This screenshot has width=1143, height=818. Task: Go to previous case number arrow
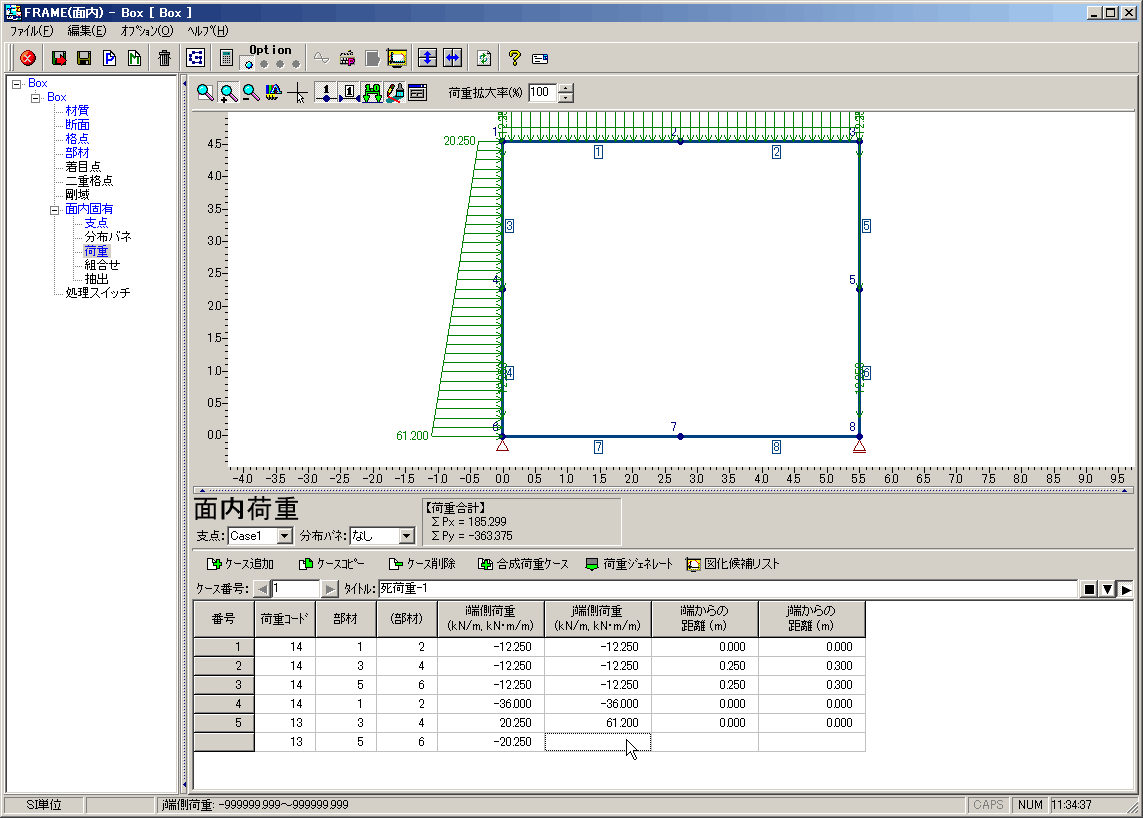[x=262, y=588]
